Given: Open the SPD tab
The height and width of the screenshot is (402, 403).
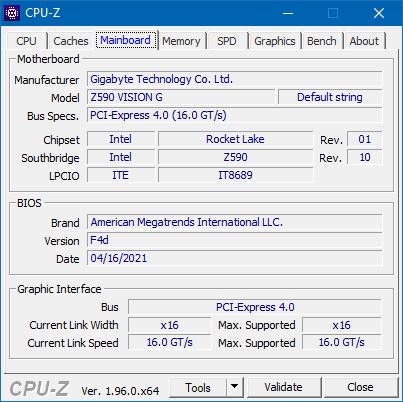Looking at the screenshot, I should 227,41.
